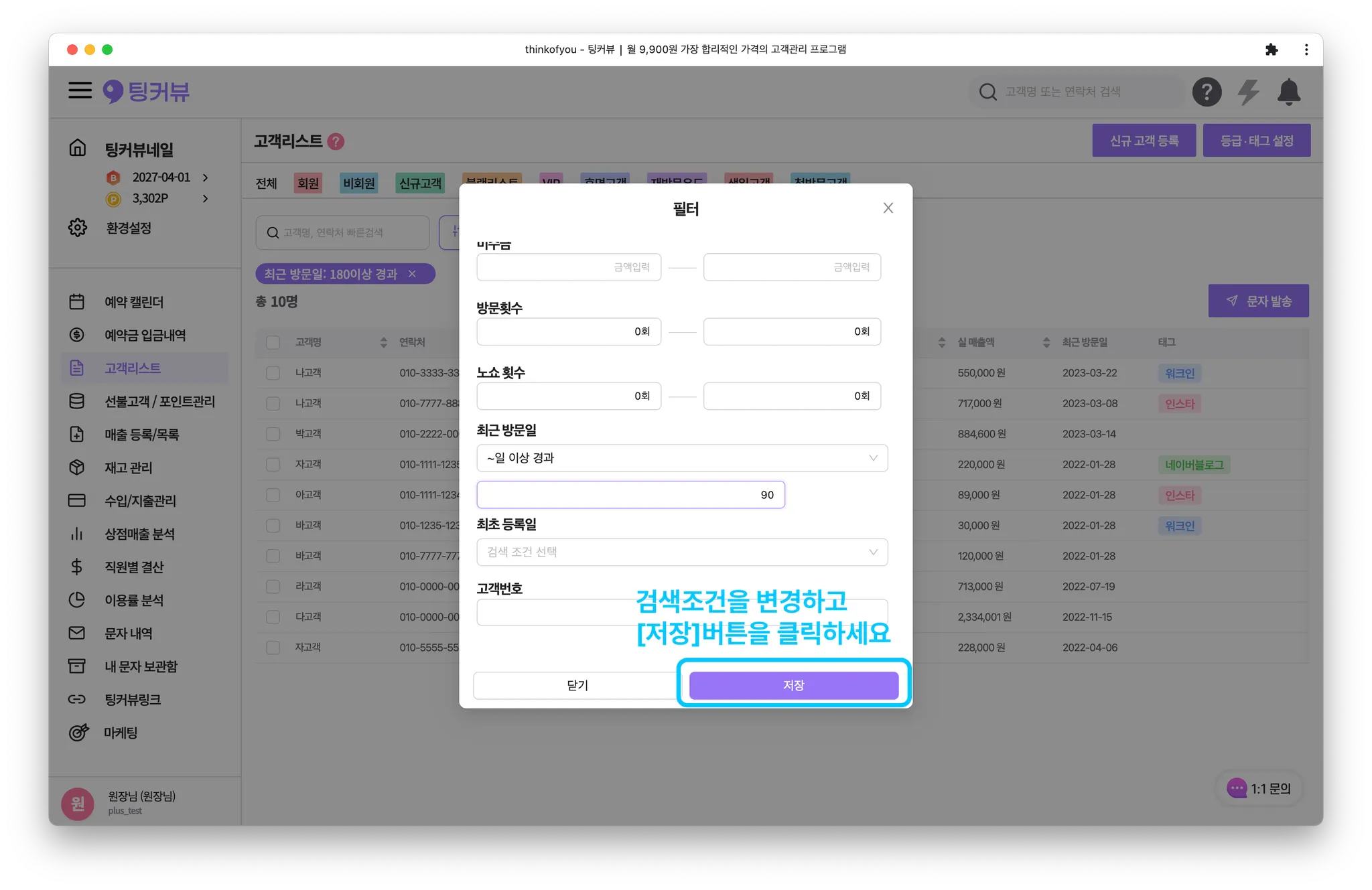Image resolution: width=1372 pixels, height=890 pixels.
Task: Open the 마케팅 target icon
Action: click(78, 733)
